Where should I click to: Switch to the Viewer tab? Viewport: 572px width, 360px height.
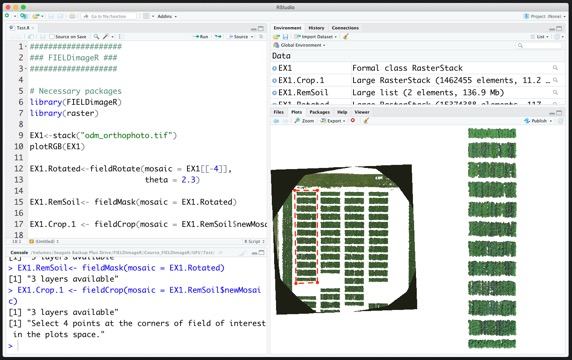362,112
